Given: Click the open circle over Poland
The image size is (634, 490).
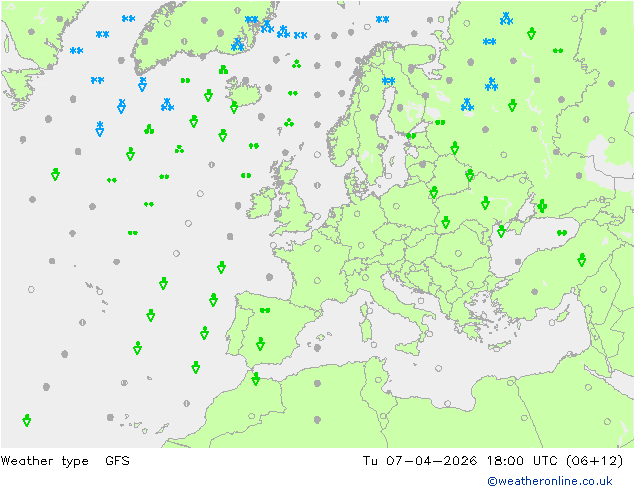Looking at the screenshot, I should (x=396, y=206).
